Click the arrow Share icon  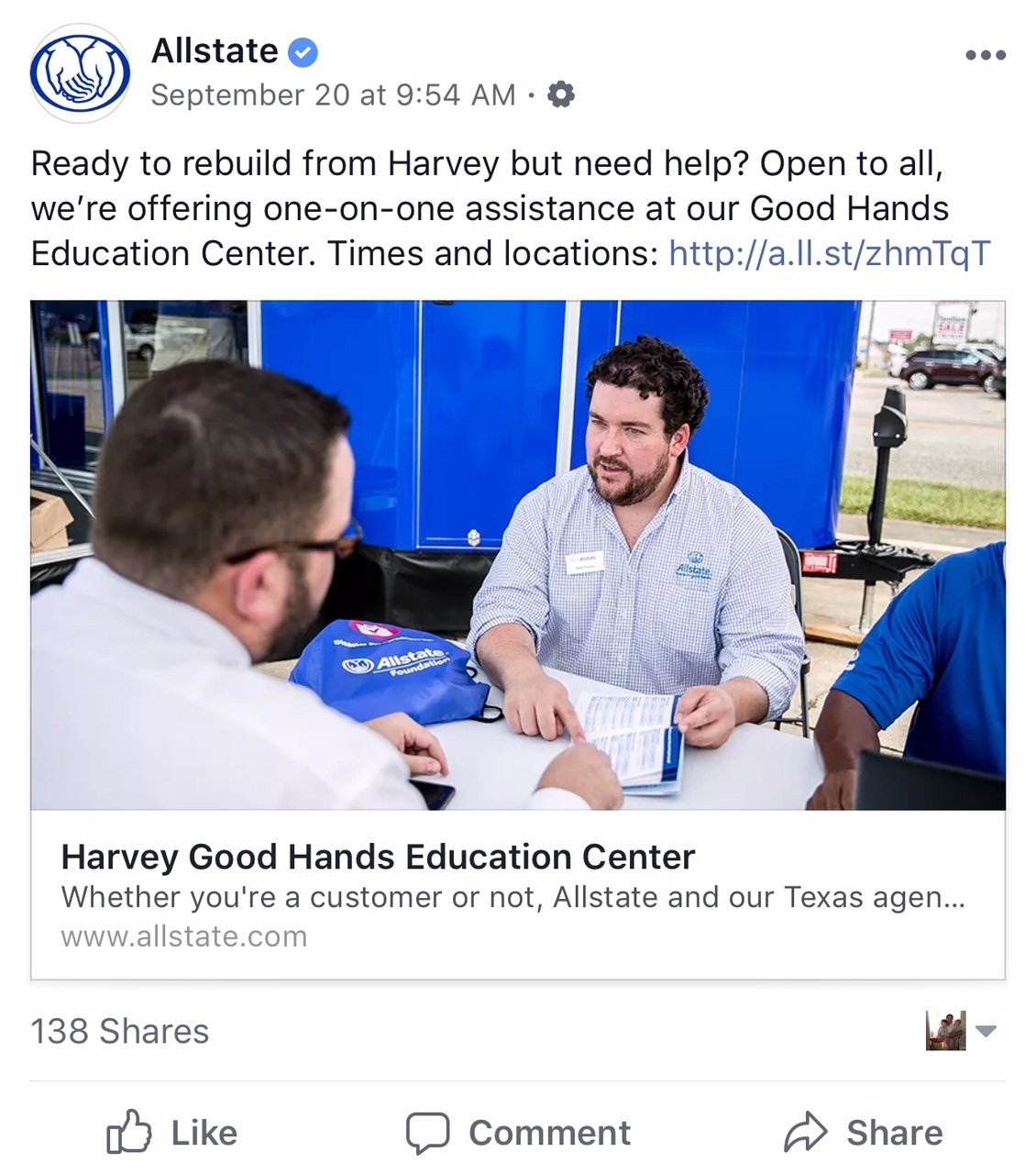(806, 1133)
